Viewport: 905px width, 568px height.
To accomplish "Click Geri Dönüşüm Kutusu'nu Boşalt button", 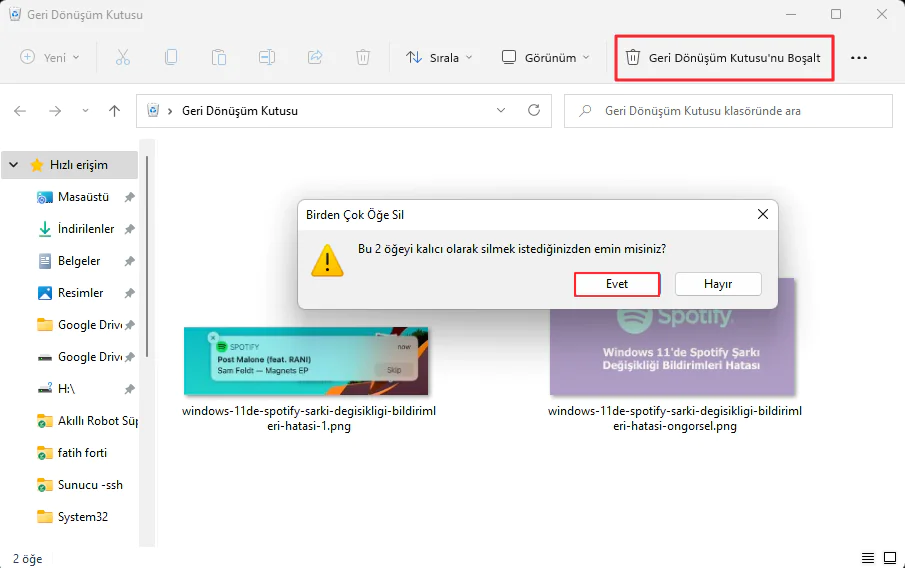I will (x=724, y=58).
